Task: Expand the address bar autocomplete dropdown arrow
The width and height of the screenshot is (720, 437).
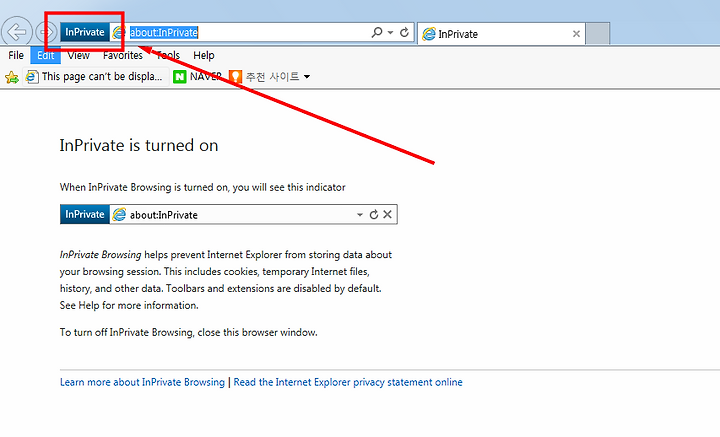Action: pos(390,32)
